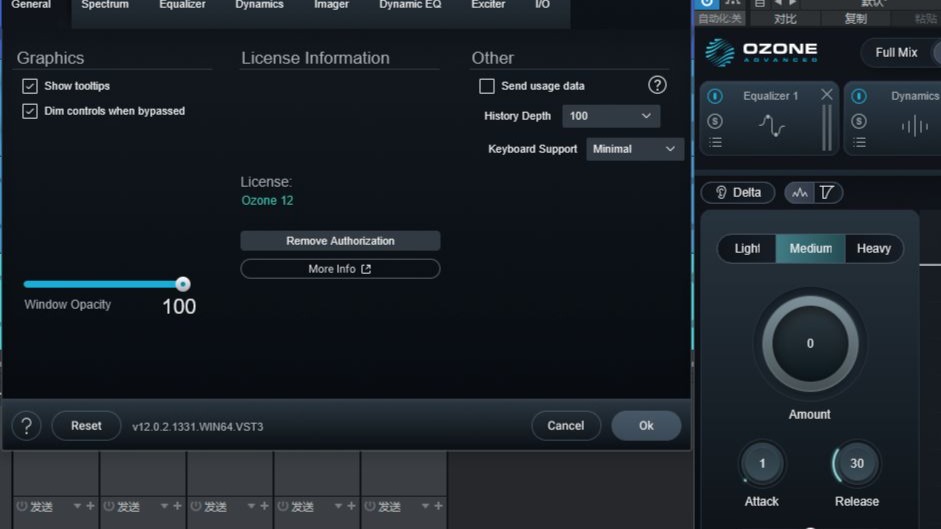
Task: Solo the Equalizer 1 module
Action: pos(715,121)
